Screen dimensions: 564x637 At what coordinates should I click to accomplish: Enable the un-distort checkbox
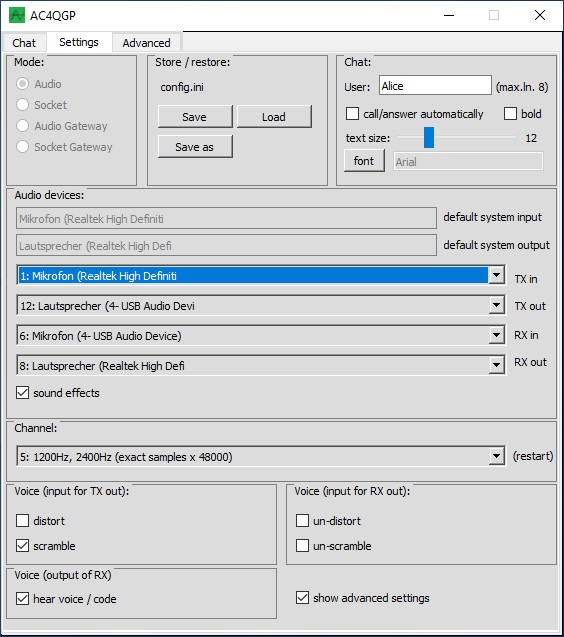(x=302, y=520)
